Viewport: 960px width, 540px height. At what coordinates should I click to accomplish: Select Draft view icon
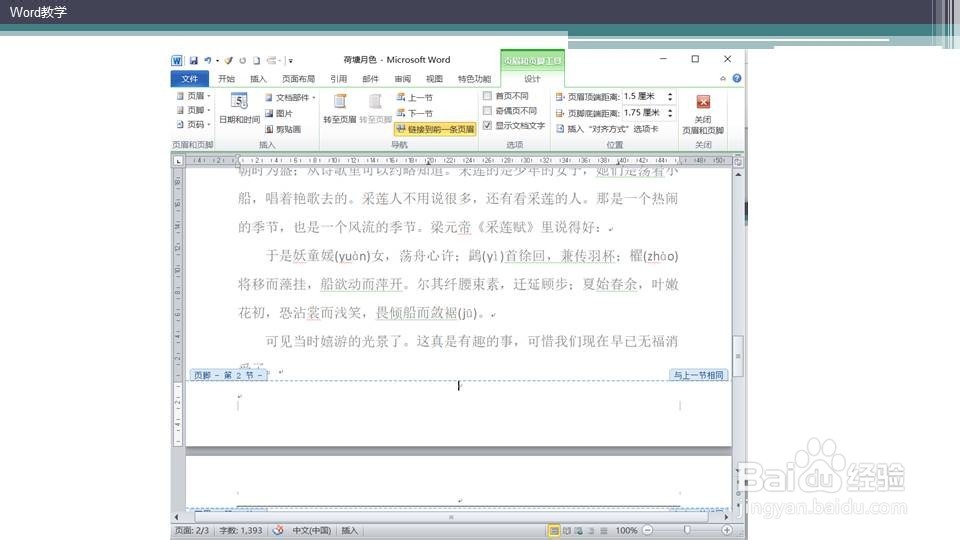[x=604, y=531]
